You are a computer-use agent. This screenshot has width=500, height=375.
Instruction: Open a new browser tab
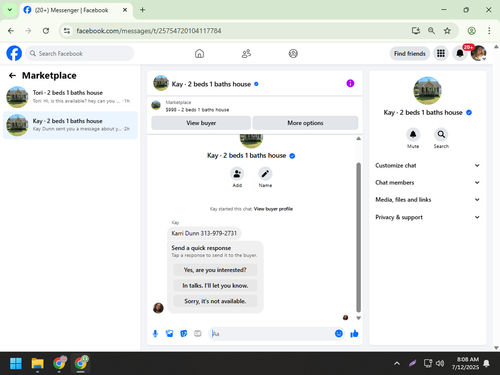[142, 10]
